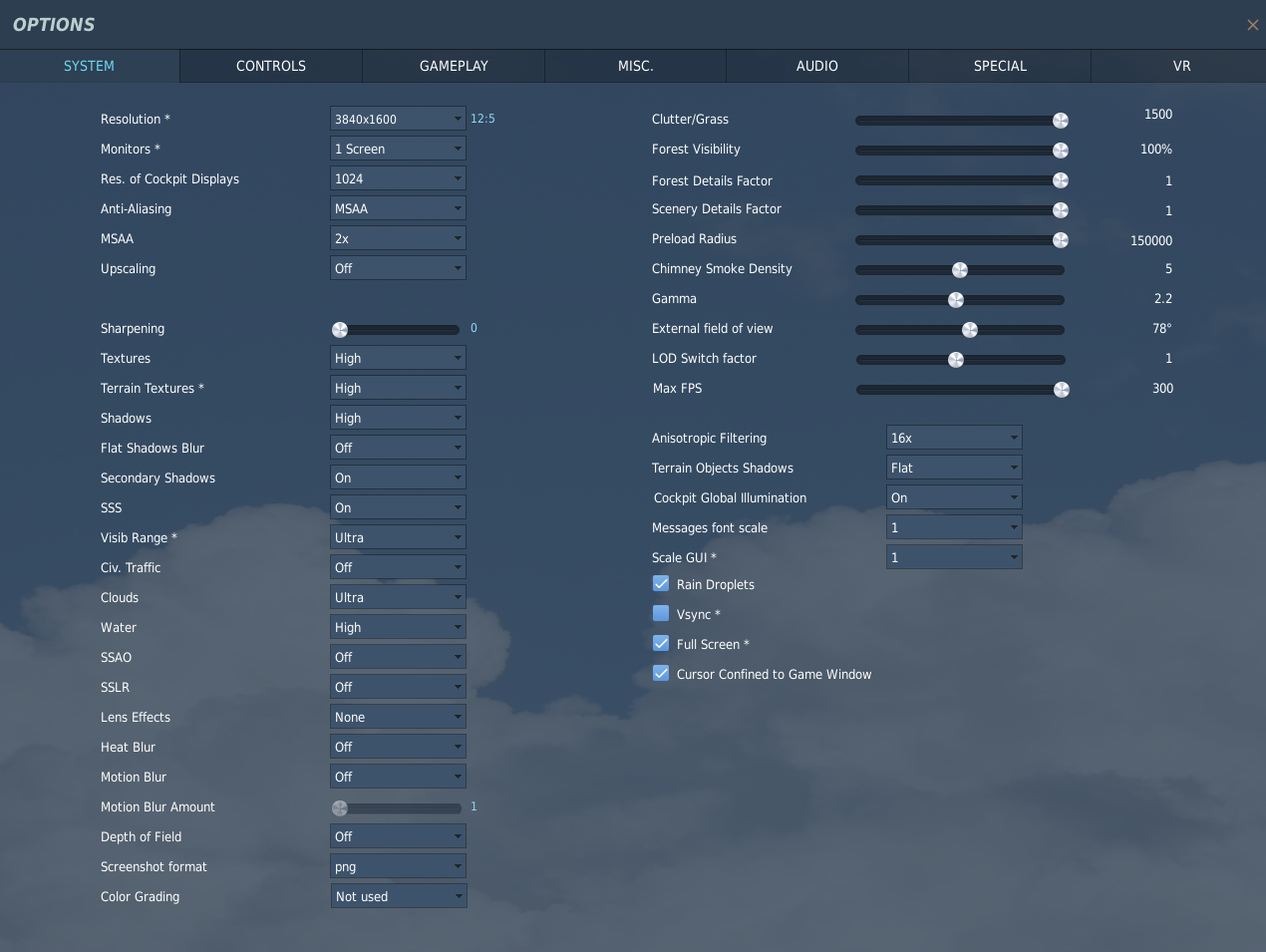Click the Forest Details Factor slider handle
This screenshot has width=1266, height=952.
point(1061,180)
